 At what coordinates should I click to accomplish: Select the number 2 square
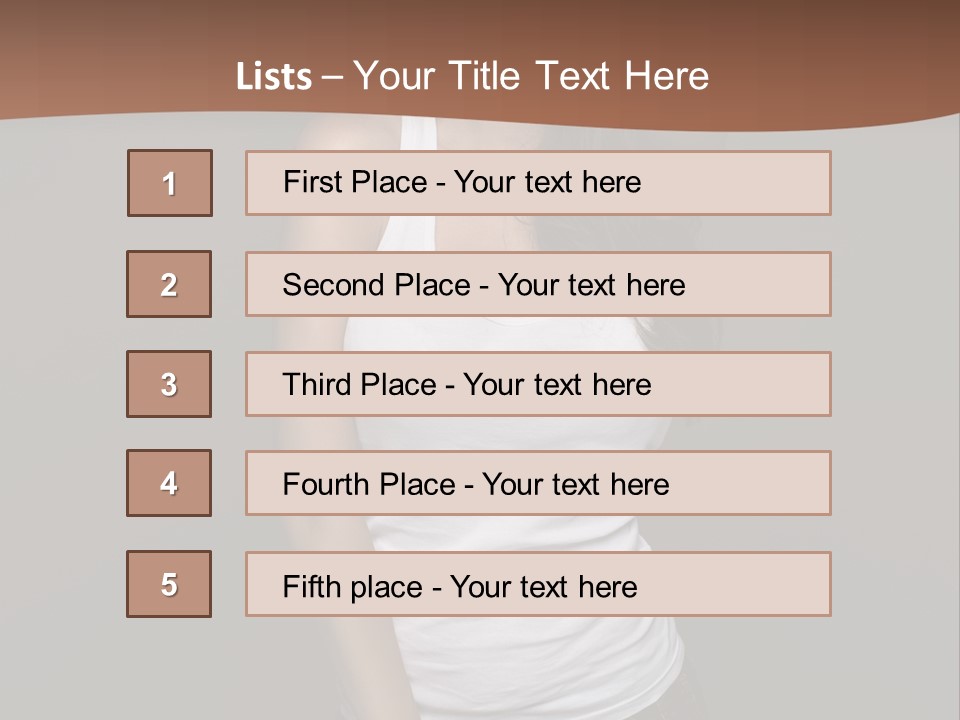[169, 284]
